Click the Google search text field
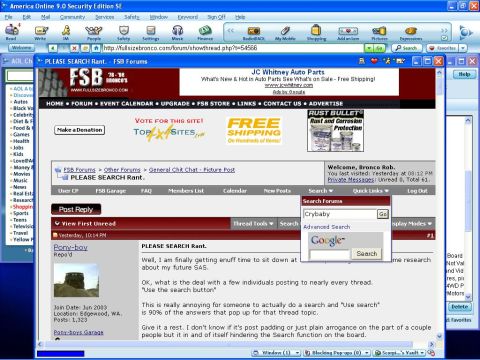480x360 pixels. (x=329, y=255)
